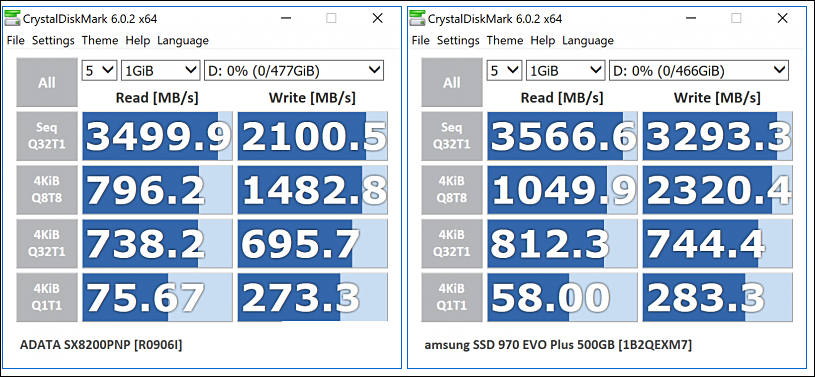The width and height of the screenshot is (815, 377).
Task: Click the 283.3 write result
Action: (x=718, y=297)
